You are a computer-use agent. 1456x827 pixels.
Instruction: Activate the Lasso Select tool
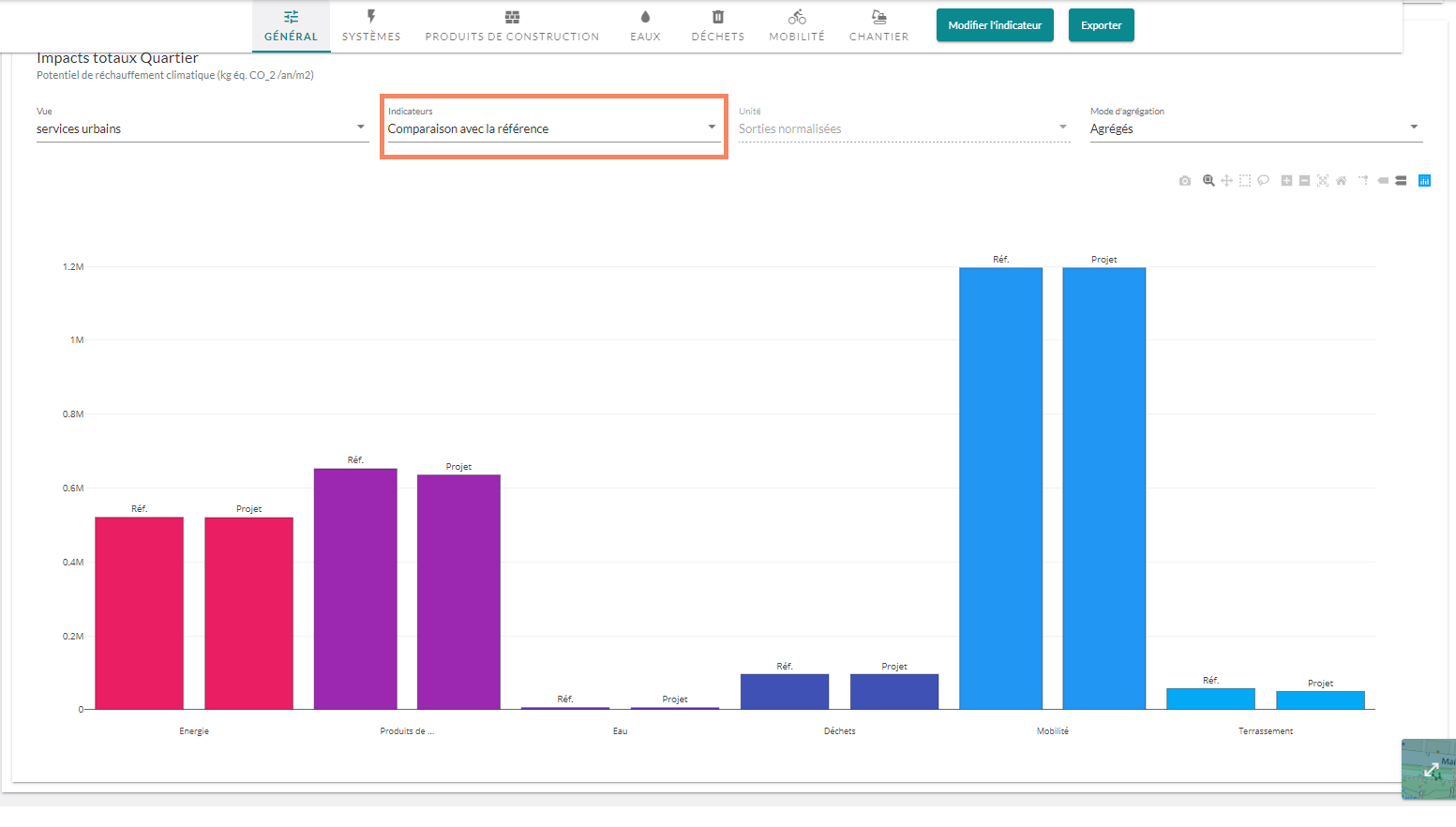coord(1263,181)
